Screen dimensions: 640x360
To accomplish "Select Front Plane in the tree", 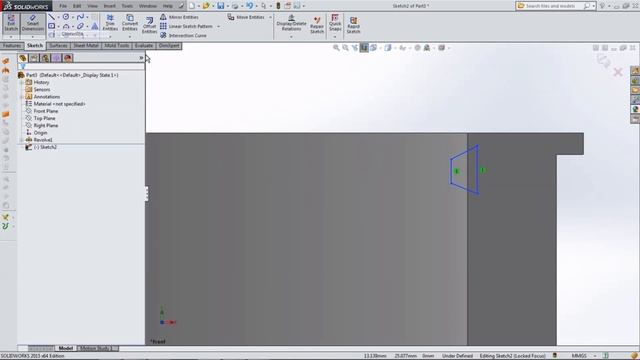I will 46,111.
